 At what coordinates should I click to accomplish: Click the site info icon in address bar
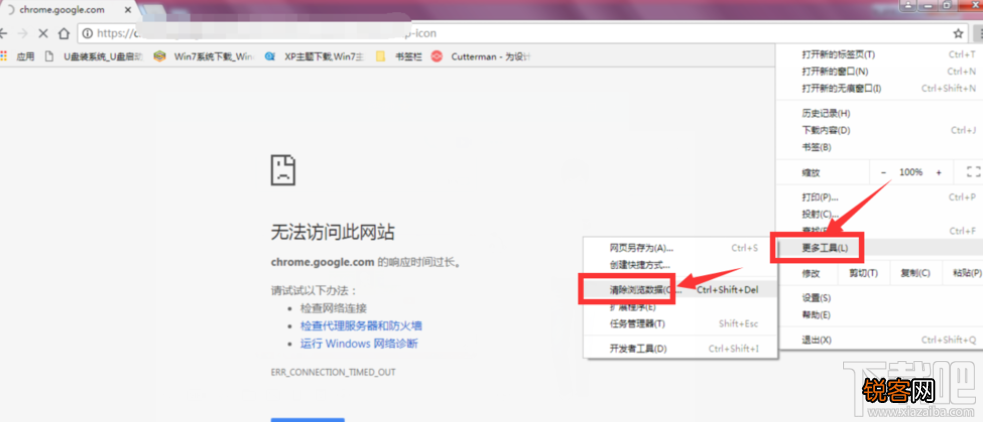coord(88,33)
